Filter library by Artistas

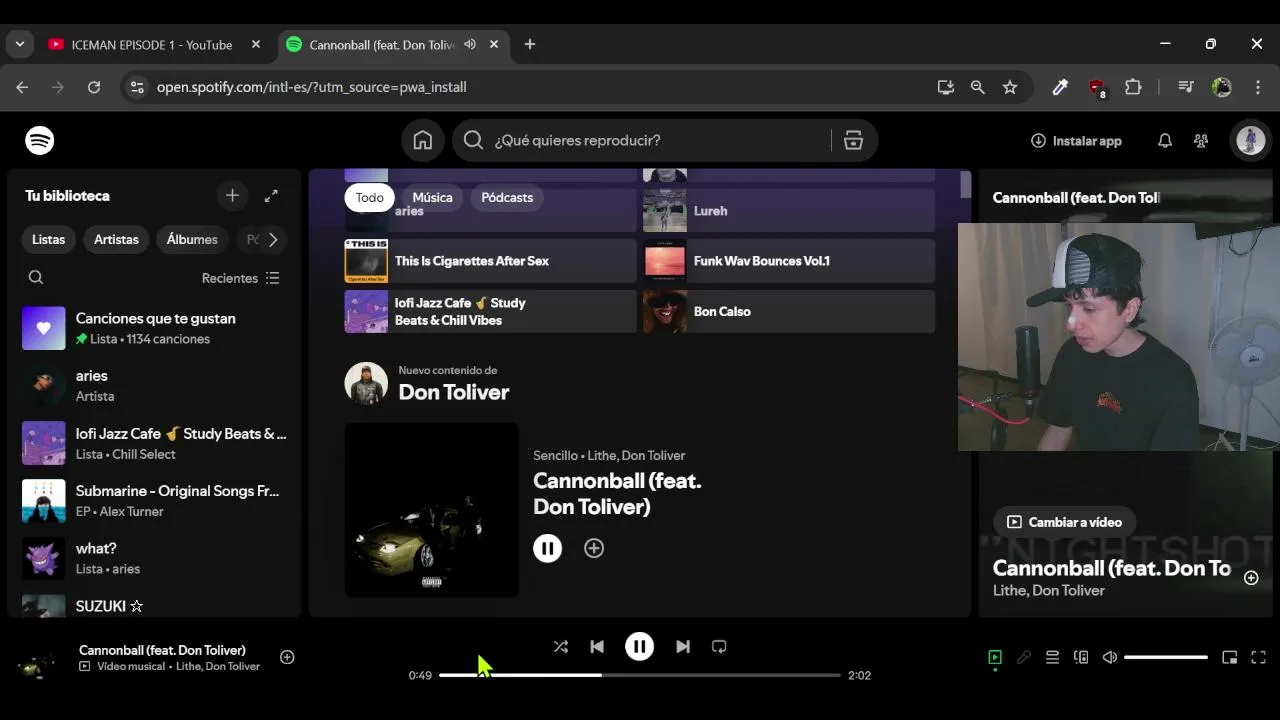[116, 240]
